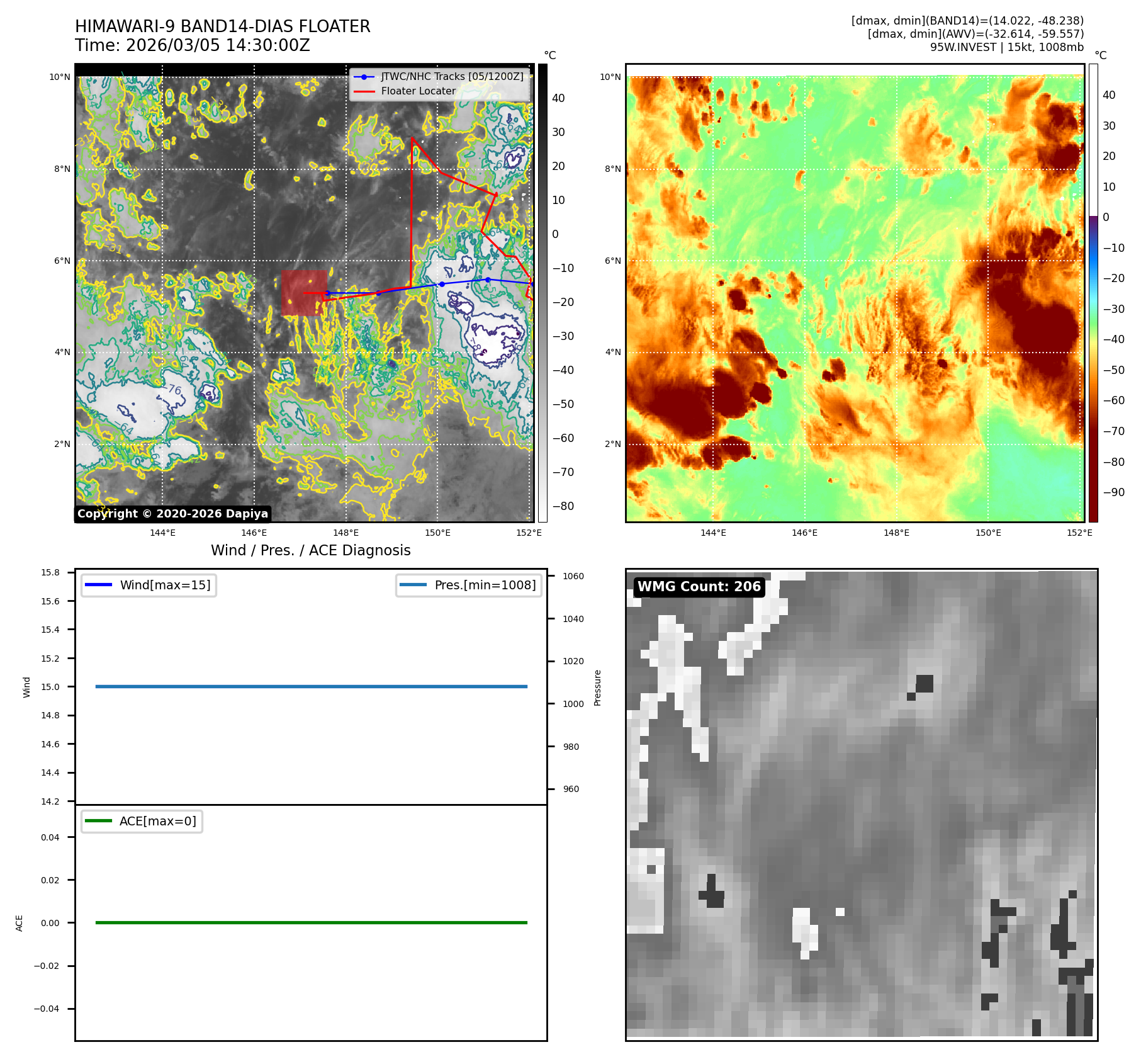Click the BAND14 dmax dmin readout text
The image size is (1141, 1064).
[x=967, y=21]
